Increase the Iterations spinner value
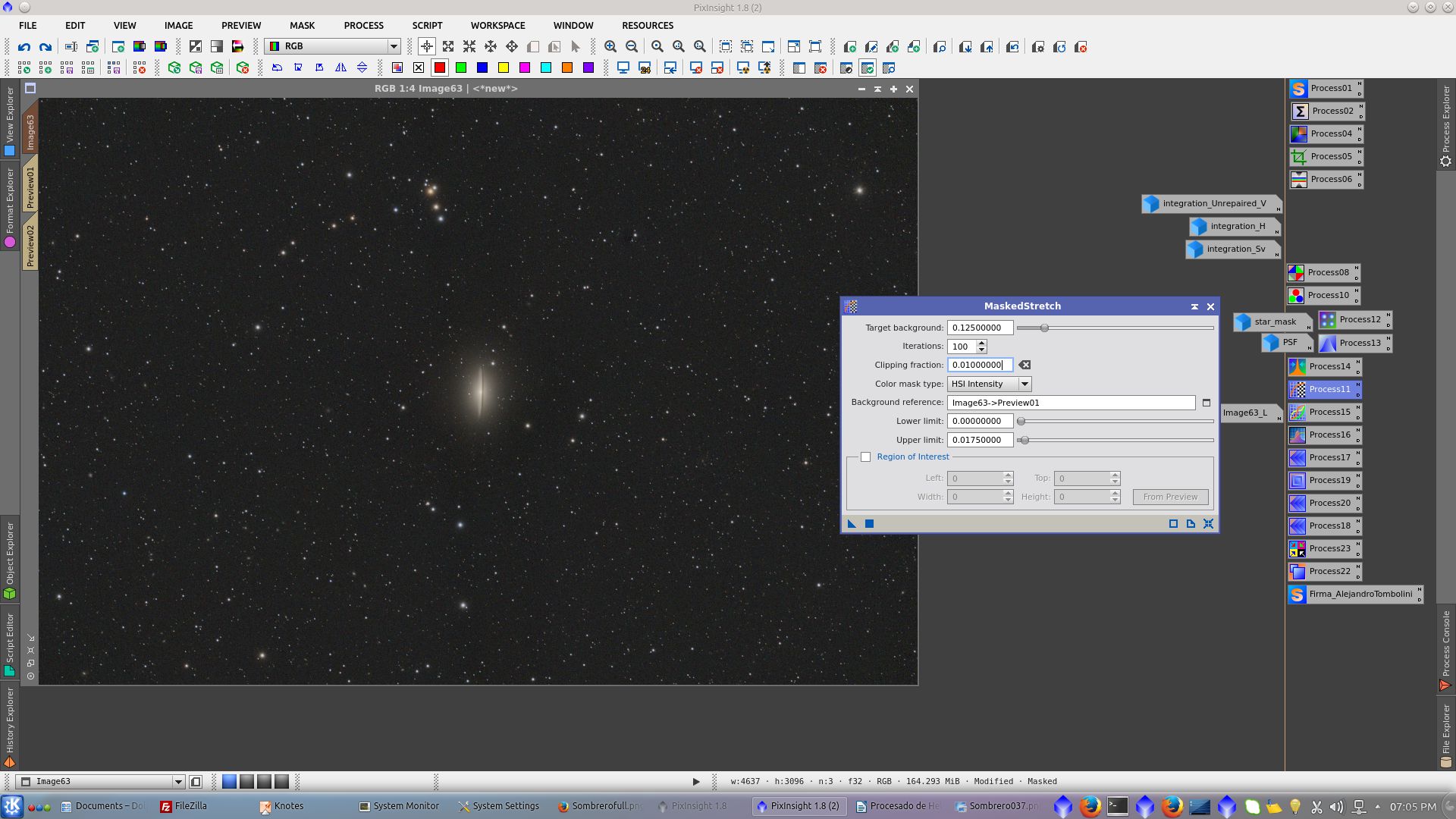 tap(981, 343)
